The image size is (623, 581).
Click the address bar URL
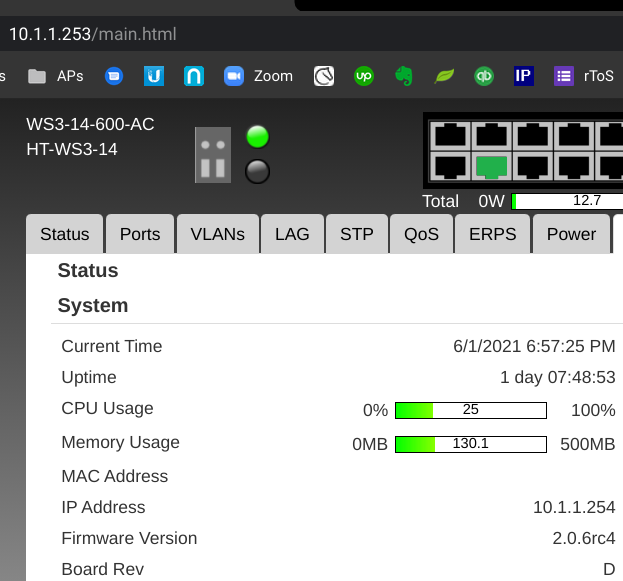point(93,34)
